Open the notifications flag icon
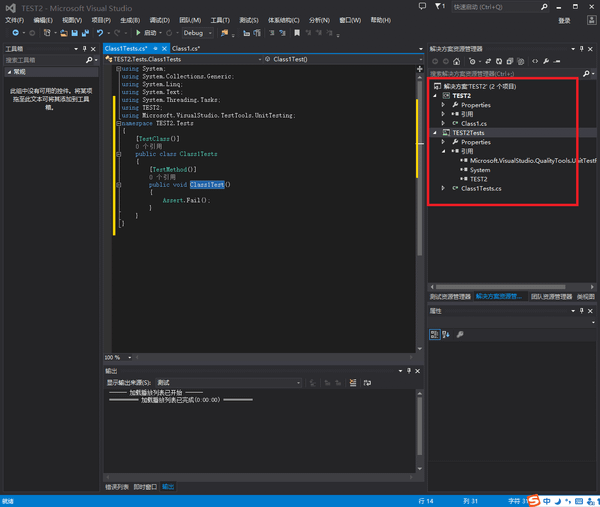Viewport: 600px width, 507px height. [x=439, y=6]
